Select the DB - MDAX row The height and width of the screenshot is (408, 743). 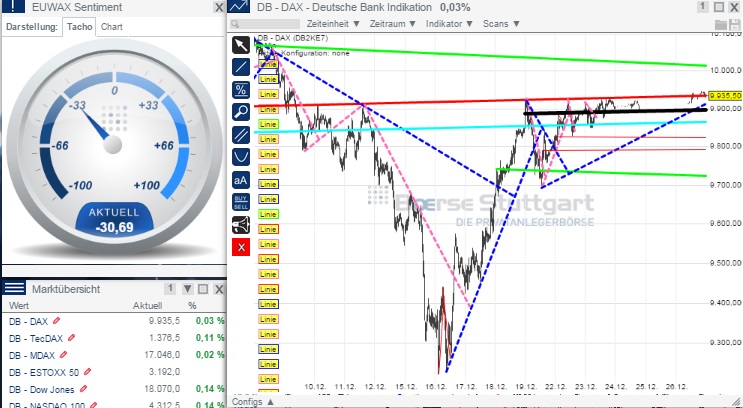[x=114, y=355]
